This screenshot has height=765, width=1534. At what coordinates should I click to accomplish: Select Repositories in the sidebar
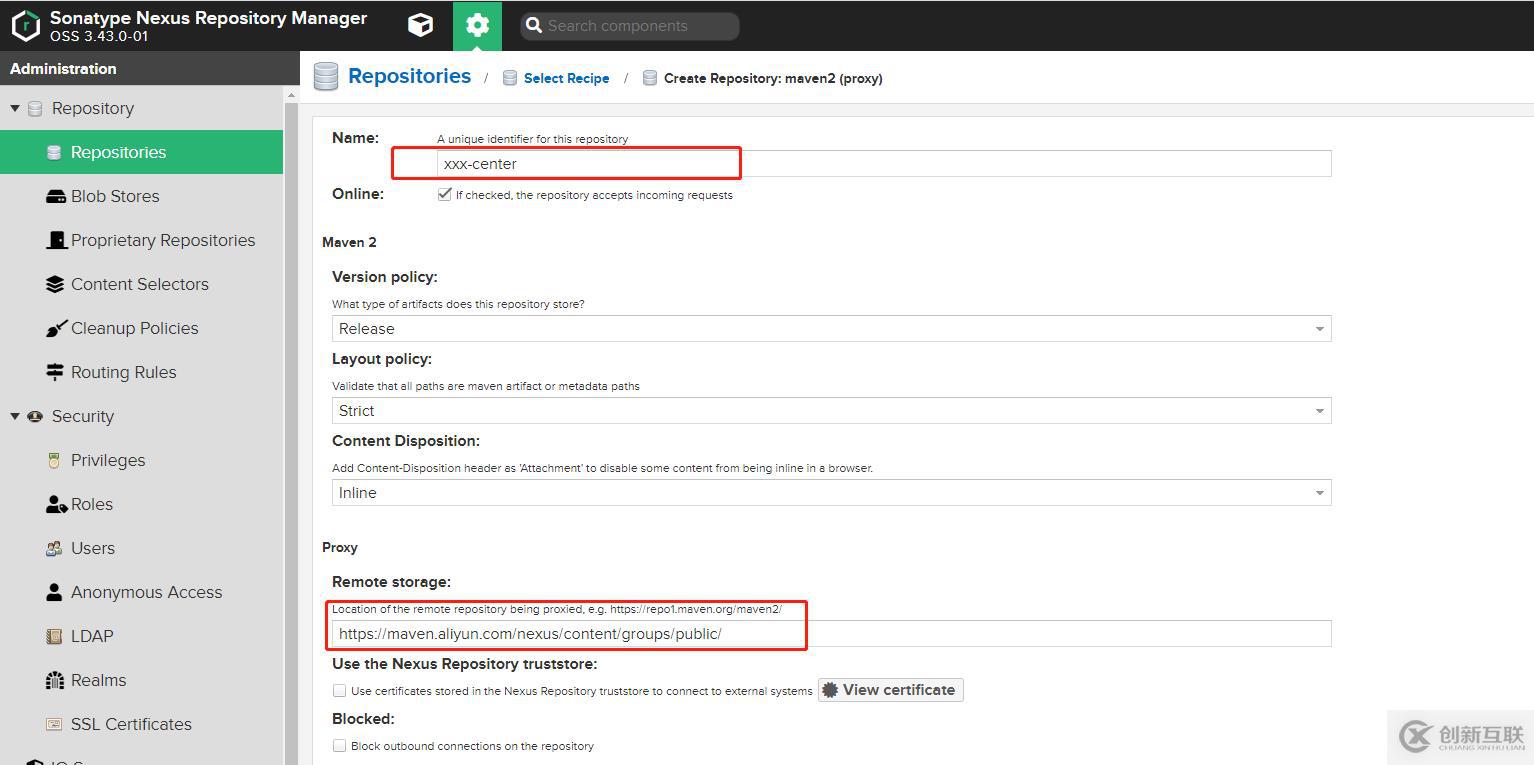pos(142,152)
